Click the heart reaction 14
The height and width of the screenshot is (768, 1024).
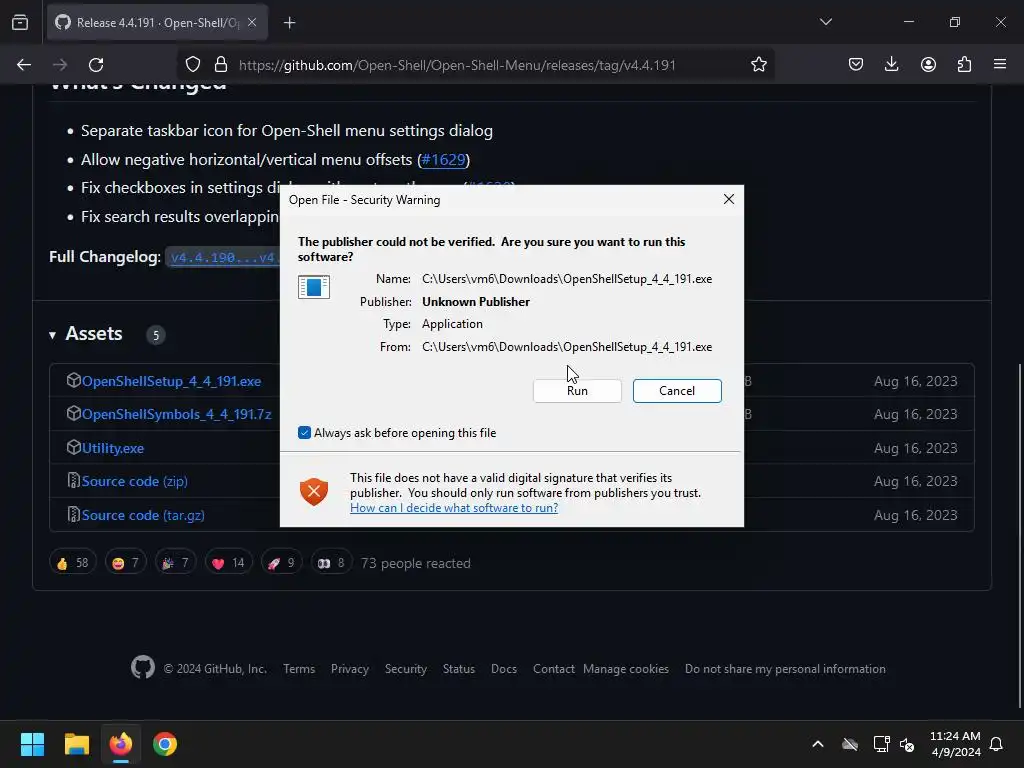click(x=228, y=563)
